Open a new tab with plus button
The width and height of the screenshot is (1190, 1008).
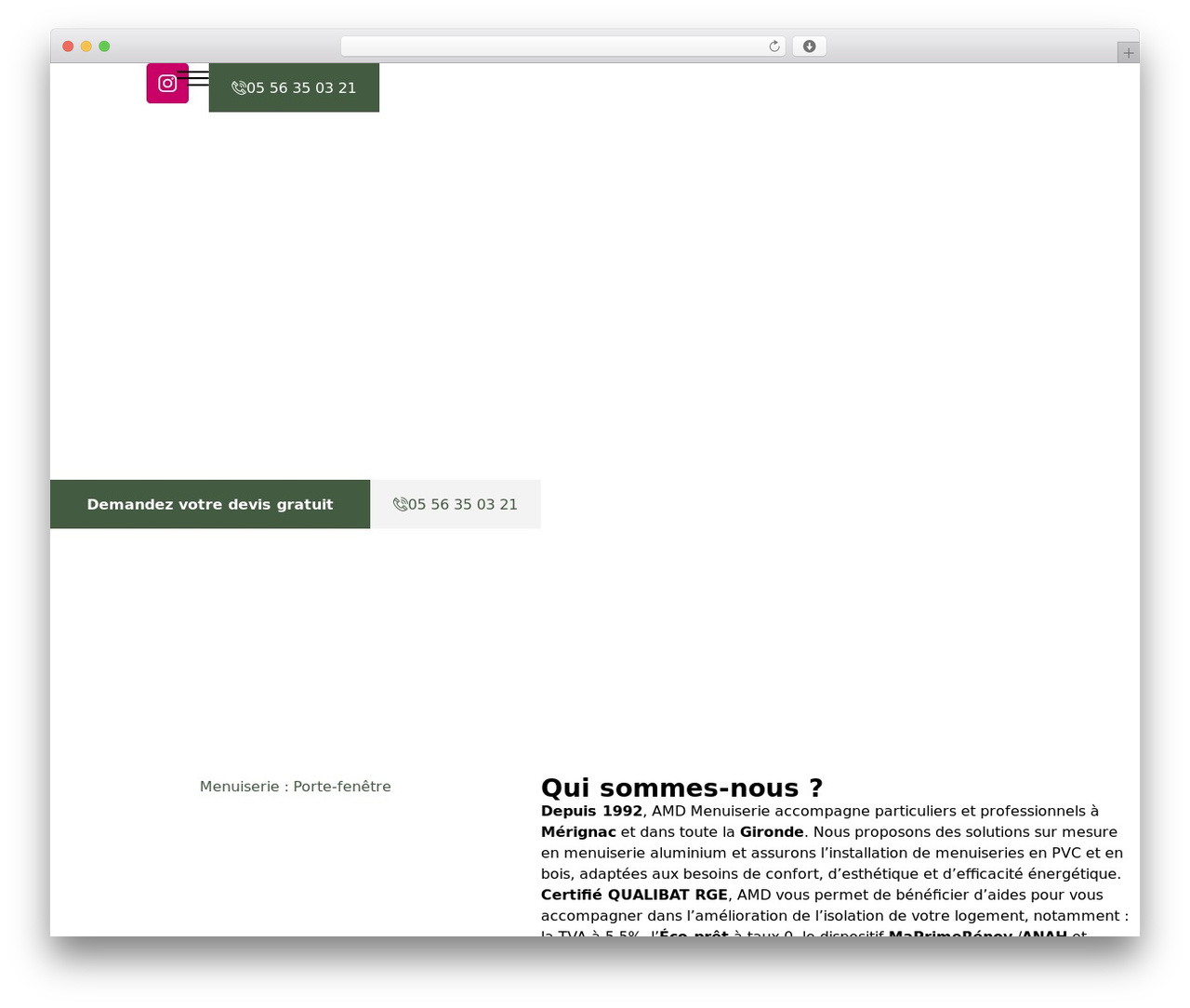point(1129,53)
